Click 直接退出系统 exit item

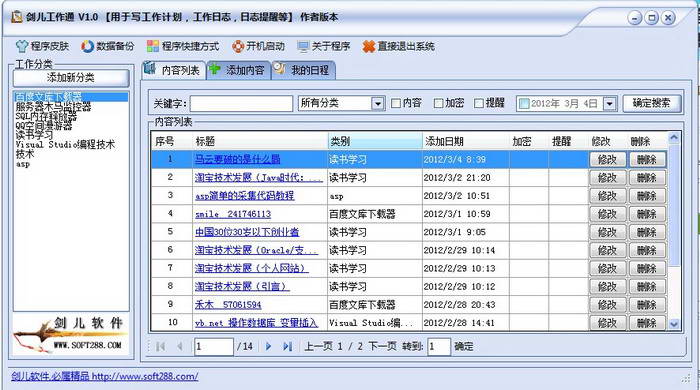399,46
